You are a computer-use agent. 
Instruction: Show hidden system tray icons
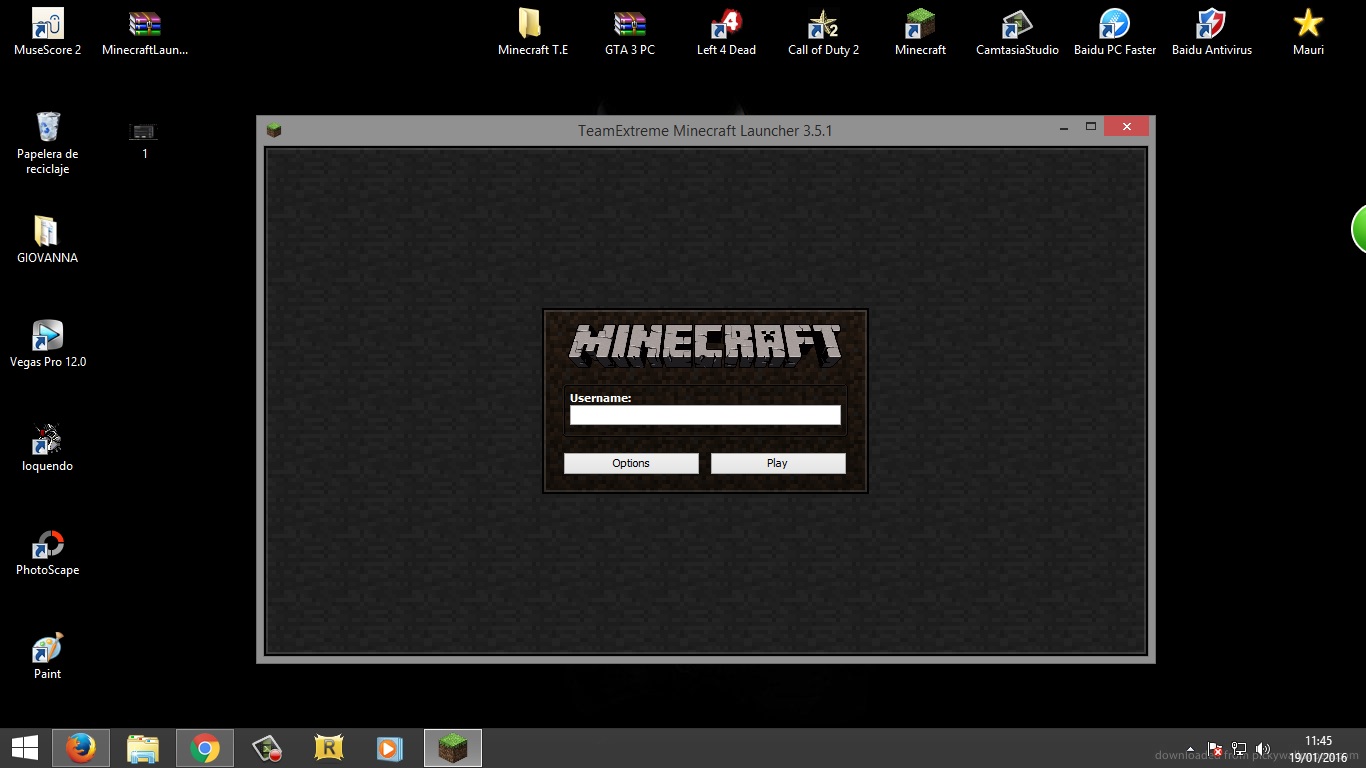(x=1190, y=749)
